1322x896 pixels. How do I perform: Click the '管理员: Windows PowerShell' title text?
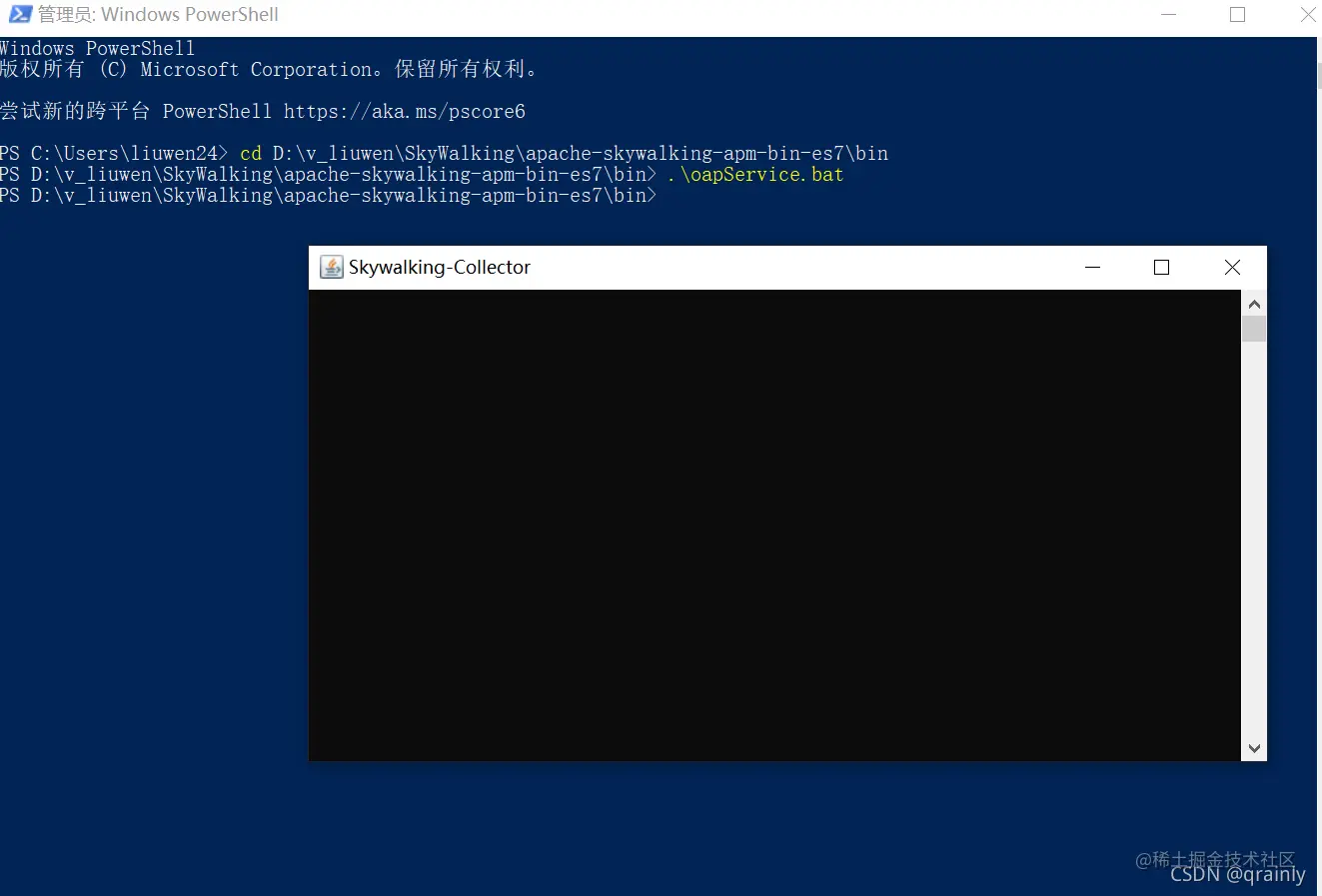[158, 14]
